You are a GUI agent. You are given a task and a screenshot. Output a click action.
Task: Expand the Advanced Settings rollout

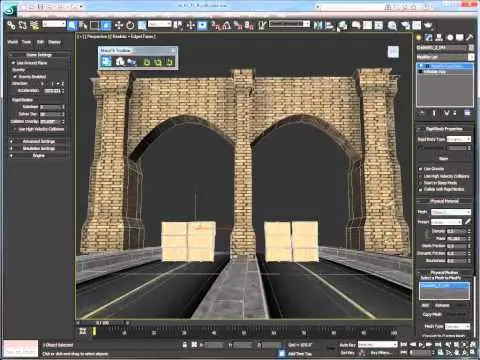[39, 141]
